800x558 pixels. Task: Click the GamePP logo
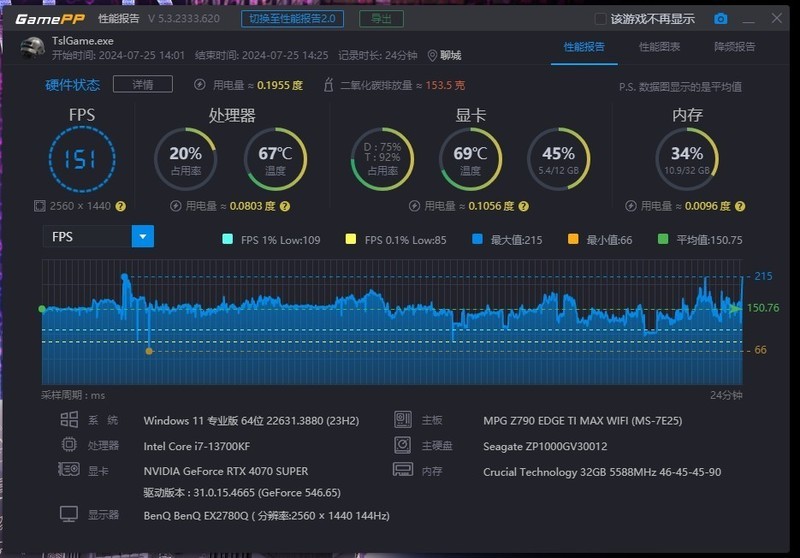click(50, 19)
